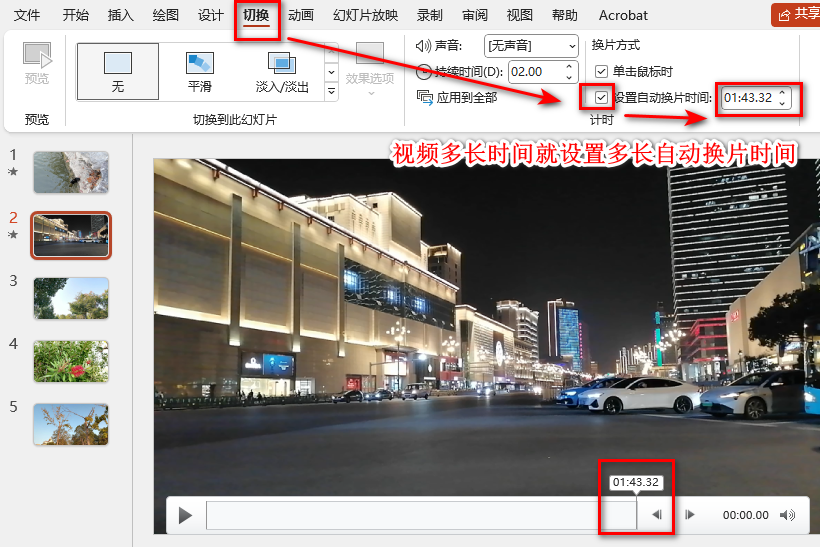820x547 pixels.
Task: Toggle 设置自动换片时间 checkbox
Action: pos(601,97)
